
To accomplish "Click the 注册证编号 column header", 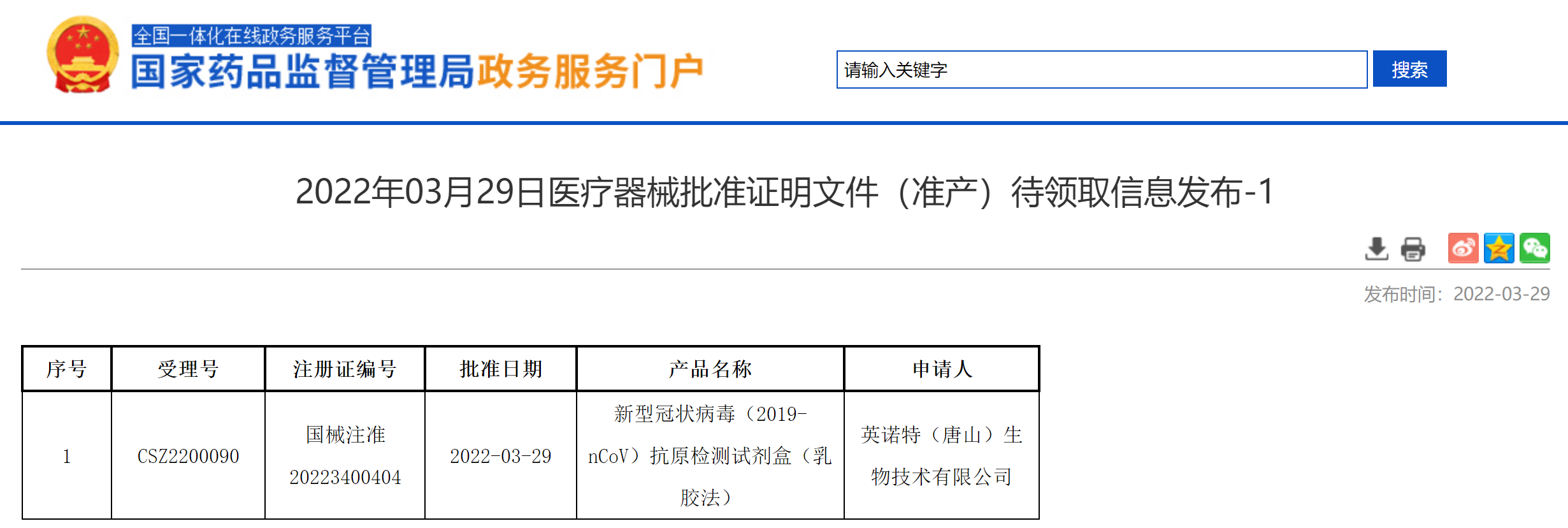I will [345, 369].
